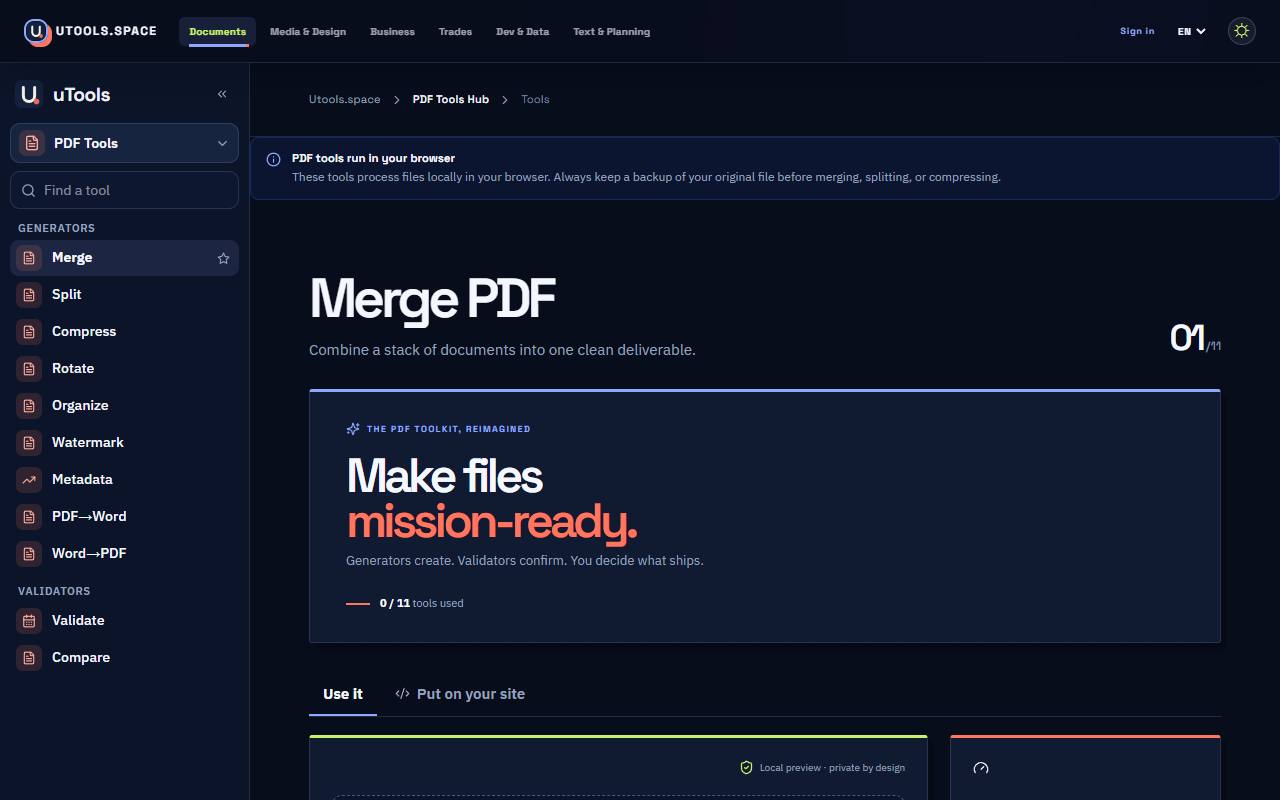The image size is (1280, 800).
Task: Click the gauge icon in right card
Action: (981, 768)
